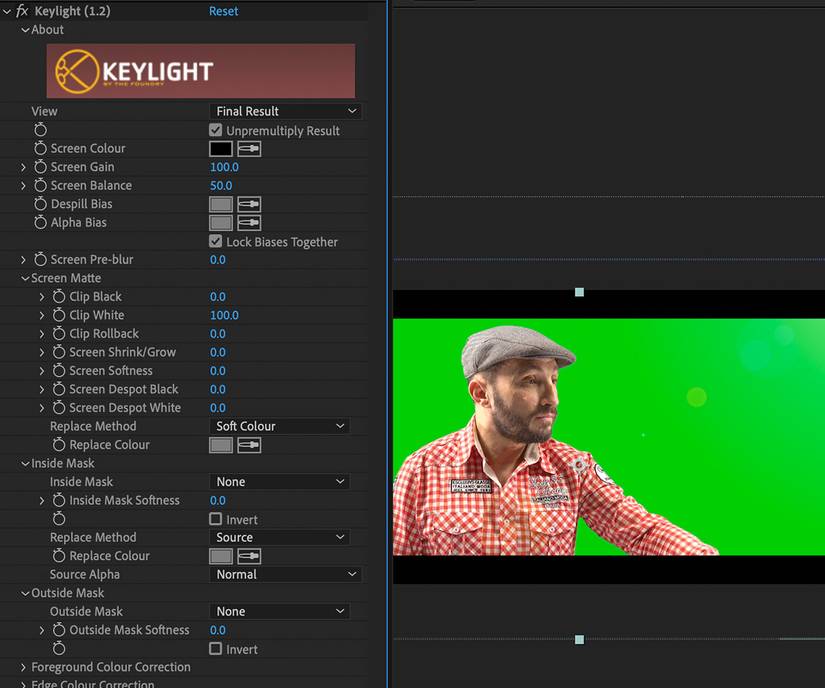
Task: Toggle the Clip Black stopwatch icon
Action: (59, 297)
